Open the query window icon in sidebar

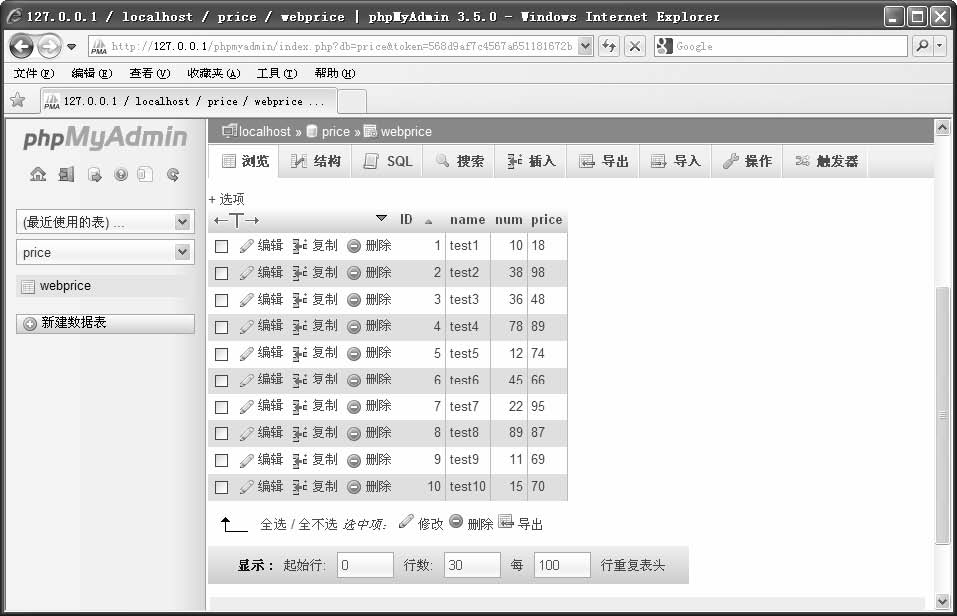(95, 175)
